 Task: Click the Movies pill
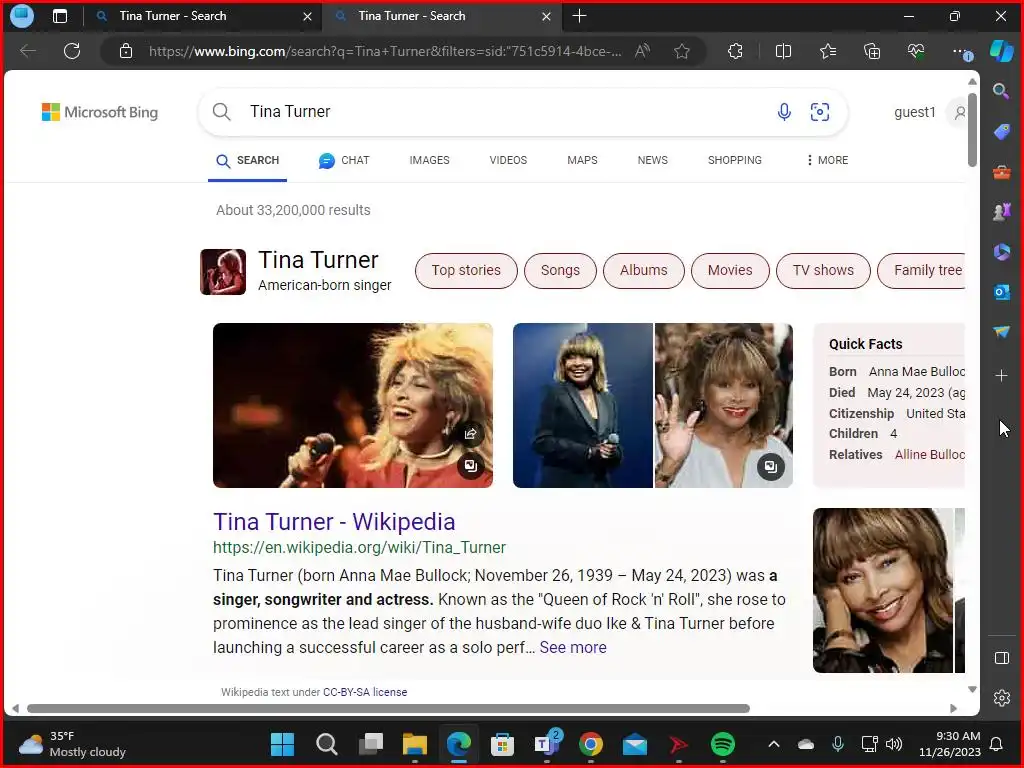(729, 270)
